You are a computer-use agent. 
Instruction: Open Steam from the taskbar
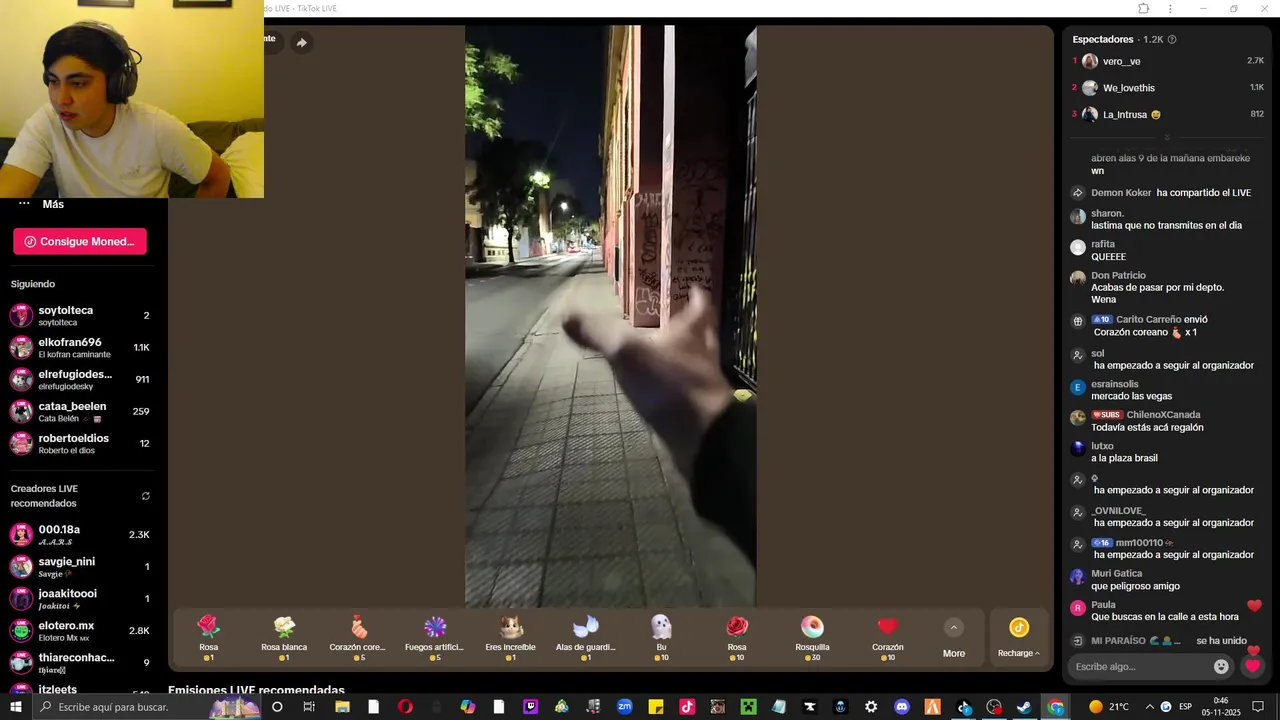tap(1025, 707)
